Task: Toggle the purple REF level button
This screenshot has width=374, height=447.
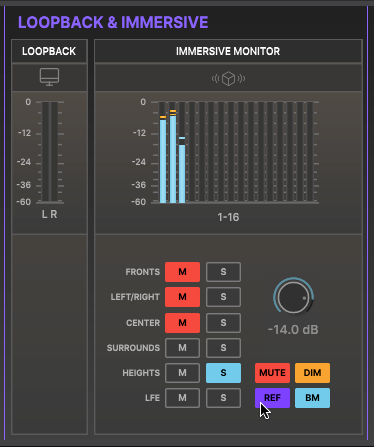Action: pos(272,398)
